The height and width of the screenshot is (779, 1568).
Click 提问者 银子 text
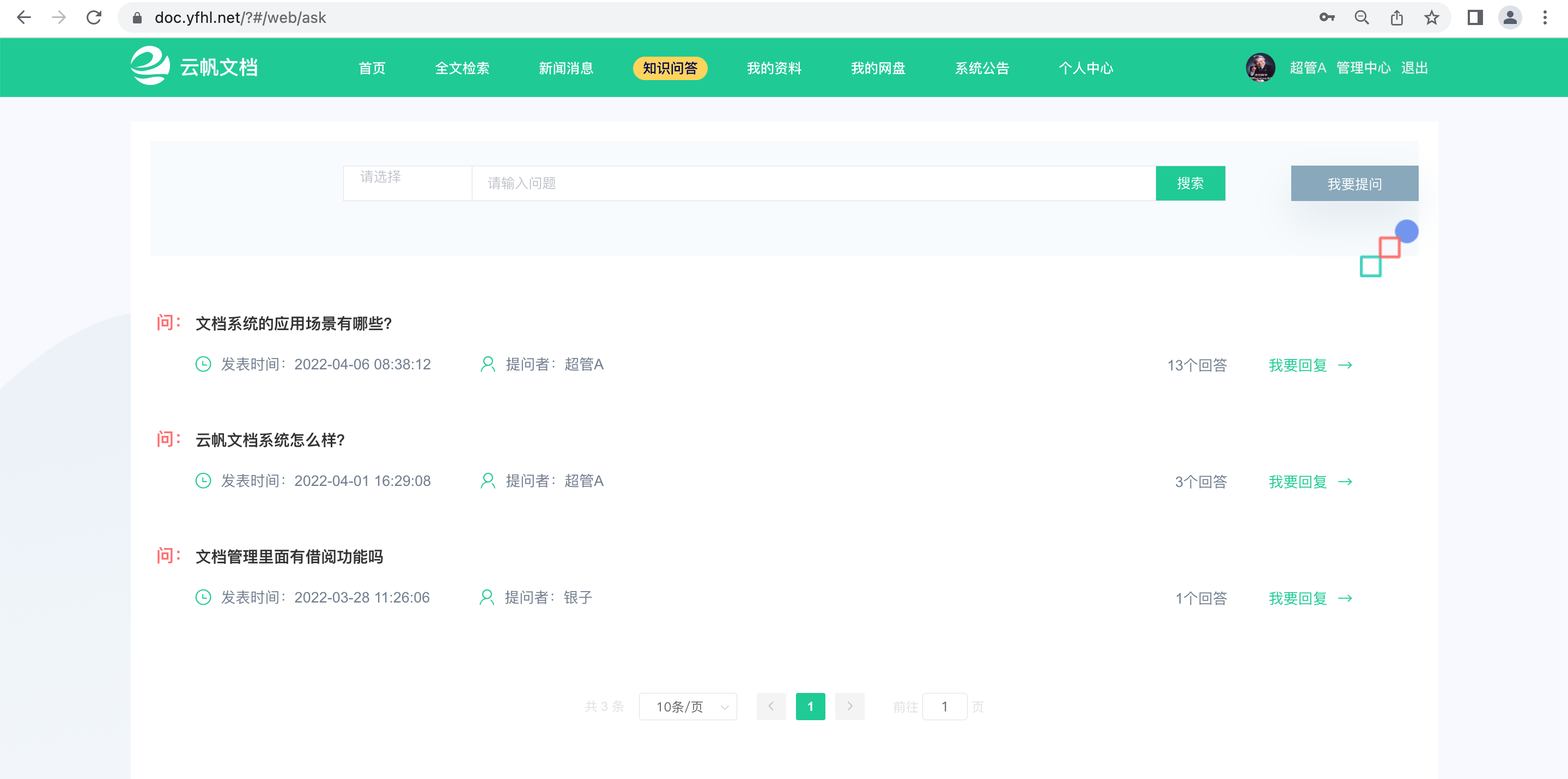click(x=549, y=597)
